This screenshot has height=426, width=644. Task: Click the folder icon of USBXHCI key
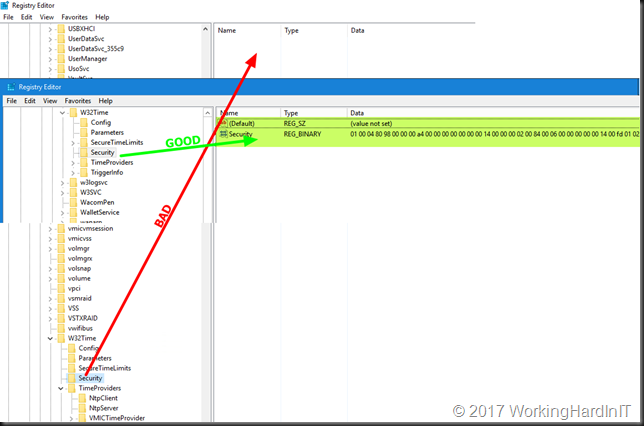pyautogui.click(x=61, y=28)
